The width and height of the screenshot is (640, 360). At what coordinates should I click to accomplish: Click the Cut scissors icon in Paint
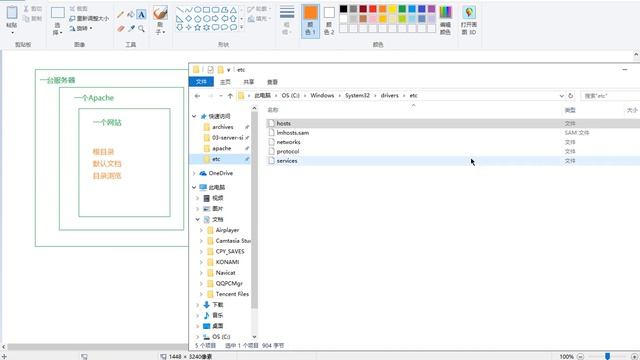(27, 9)
